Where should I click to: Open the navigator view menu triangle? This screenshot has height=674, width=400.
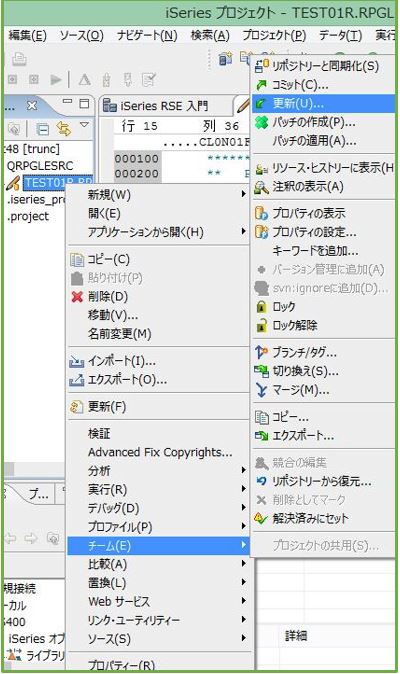[x=85, y=125]
